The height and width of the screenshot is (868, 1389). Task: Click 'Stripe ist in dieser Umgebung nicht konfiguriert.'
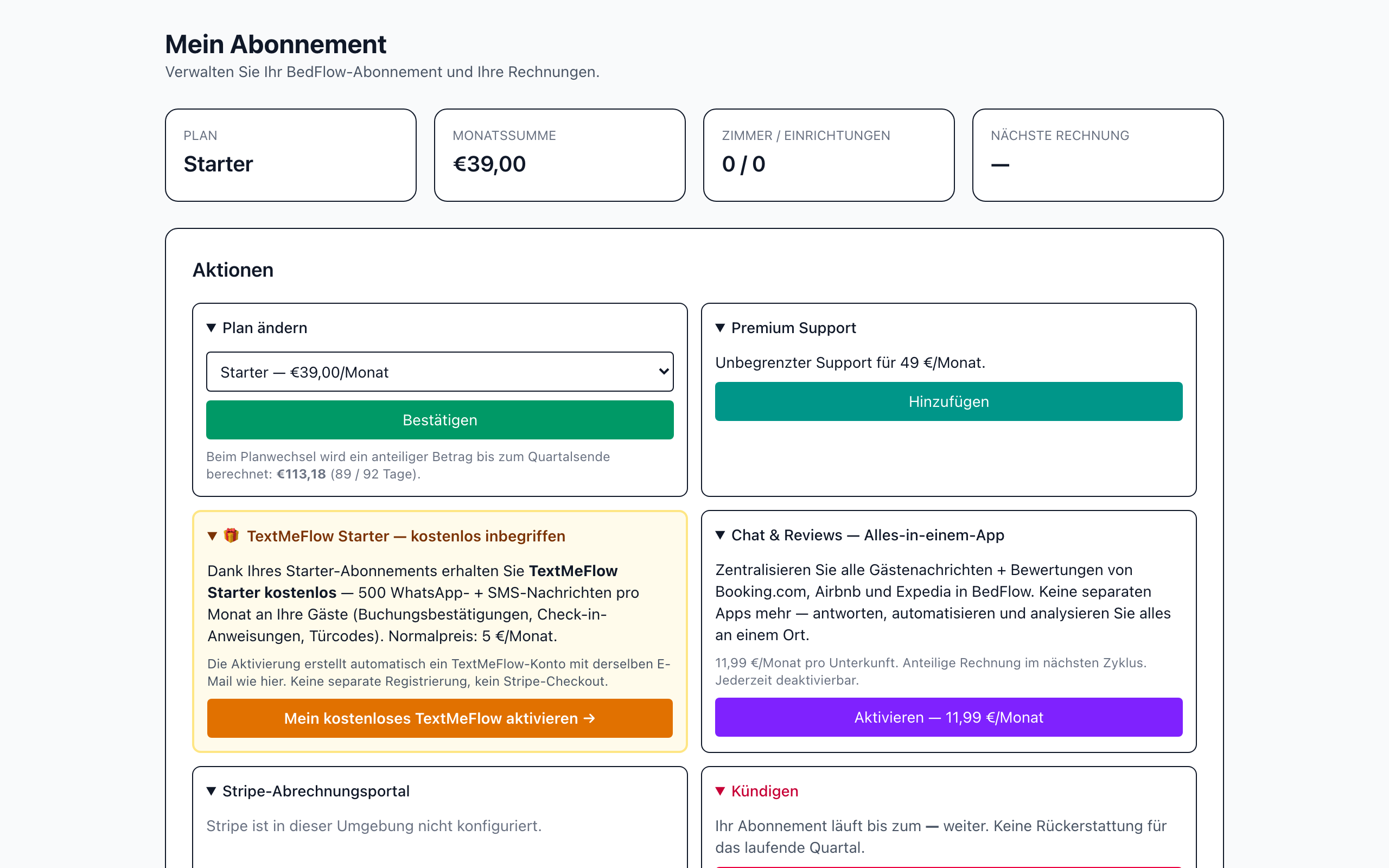pos(374,826)
